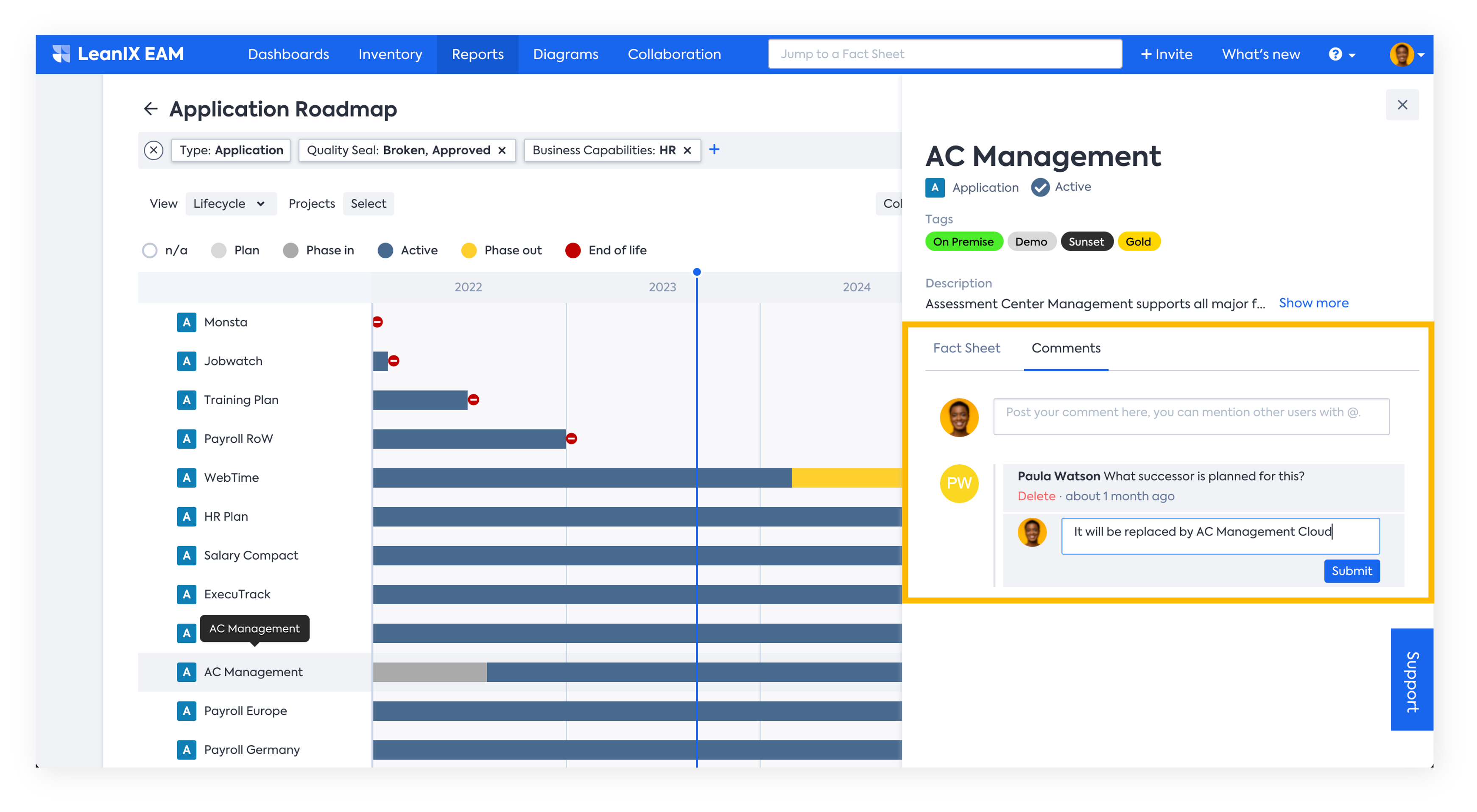
Task: Open the Lifecycle view dropdown
Action: [231, 204]
